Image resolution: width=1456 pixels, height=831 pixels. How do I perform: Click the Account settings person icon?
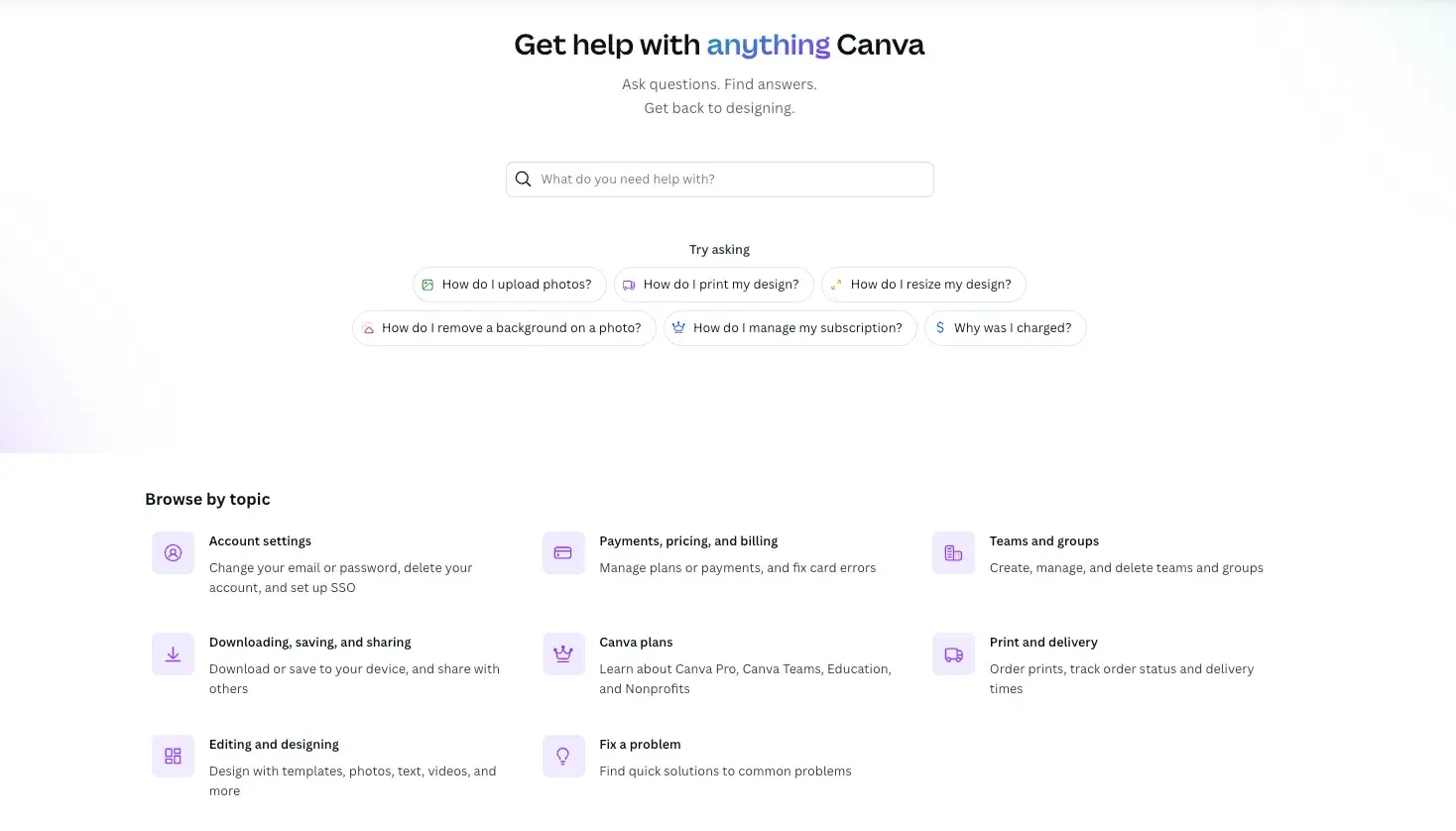click(x=173, y=552)
